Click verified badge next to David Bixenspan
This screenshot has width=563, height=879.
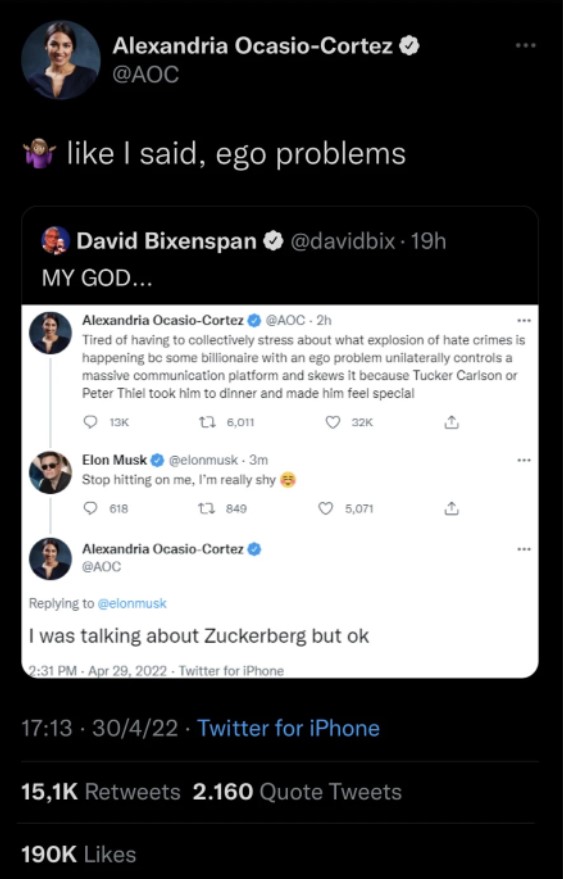click(x=273, y=242)
